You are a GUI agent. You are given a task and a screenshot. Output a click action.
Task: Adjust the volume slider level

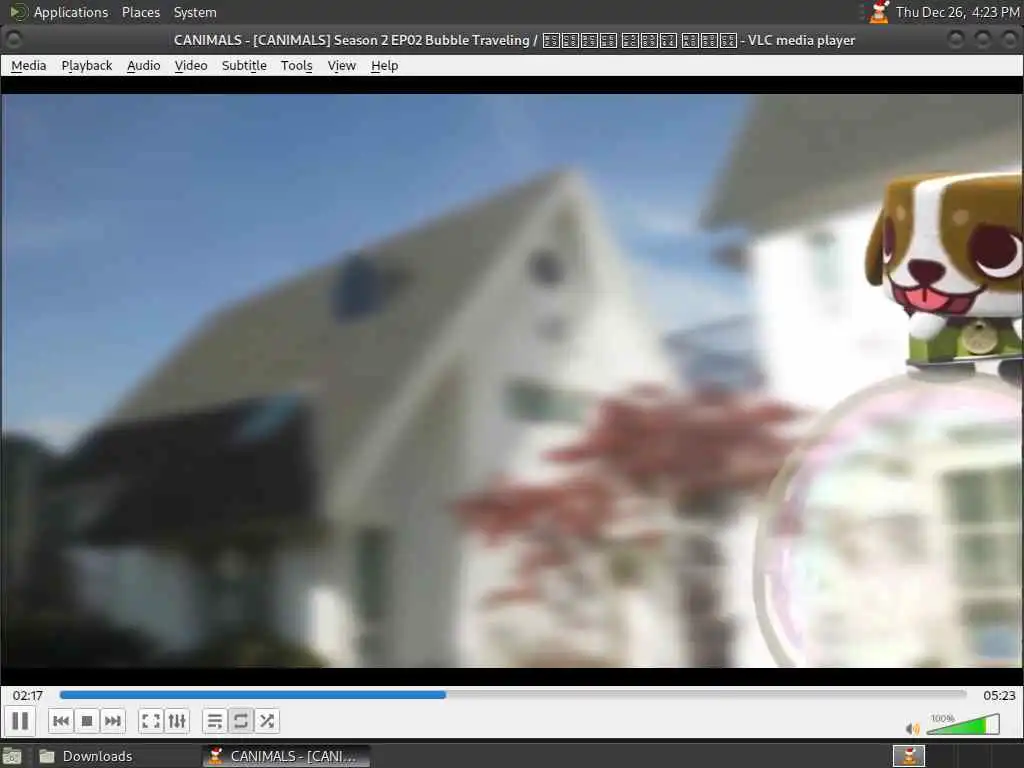[x=963, y=725]
